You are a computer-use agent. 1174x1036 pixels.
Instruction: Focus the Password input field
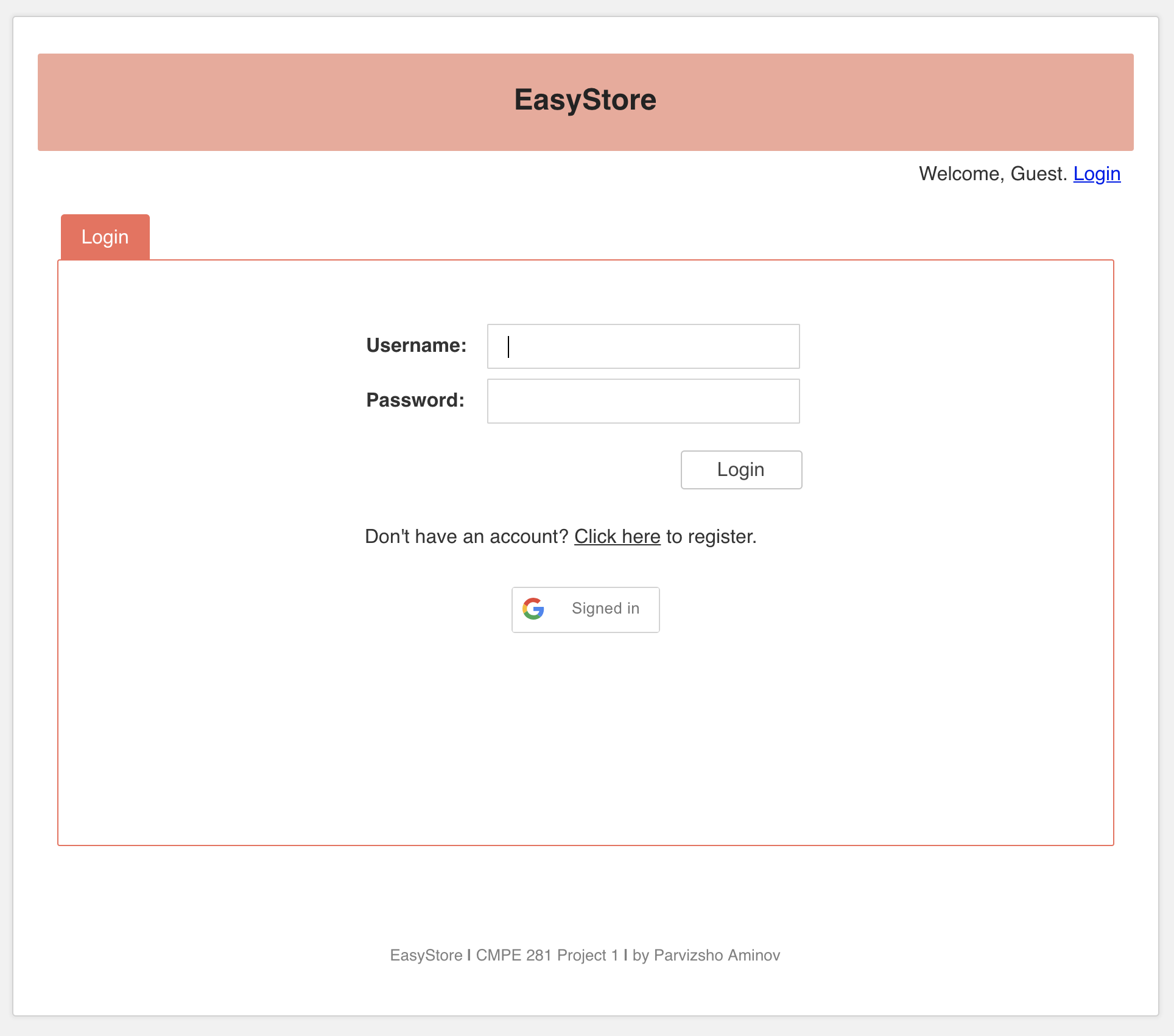643,401
